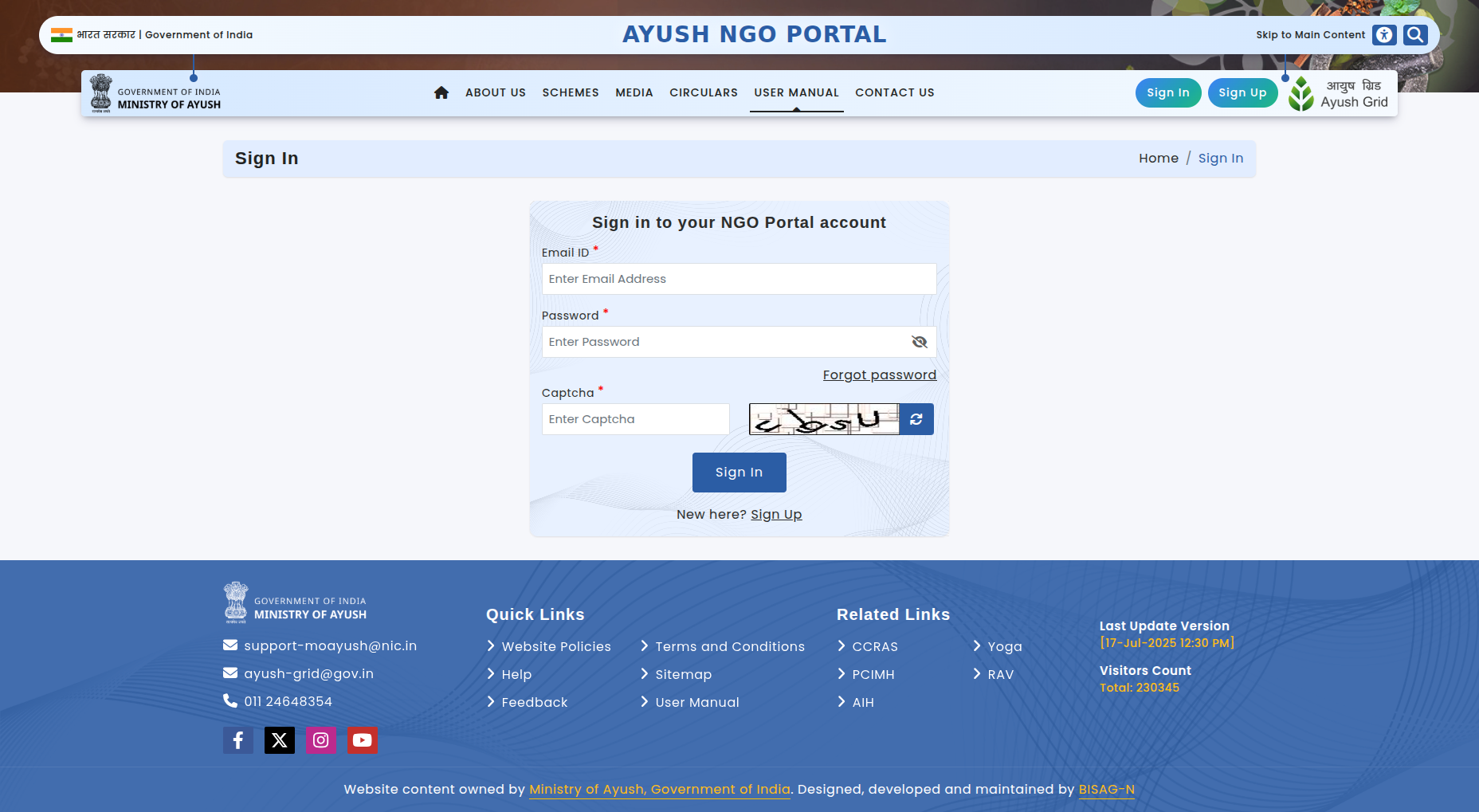Open the Contact Us menu item
Screen dimensions: 1479x812
895,92
